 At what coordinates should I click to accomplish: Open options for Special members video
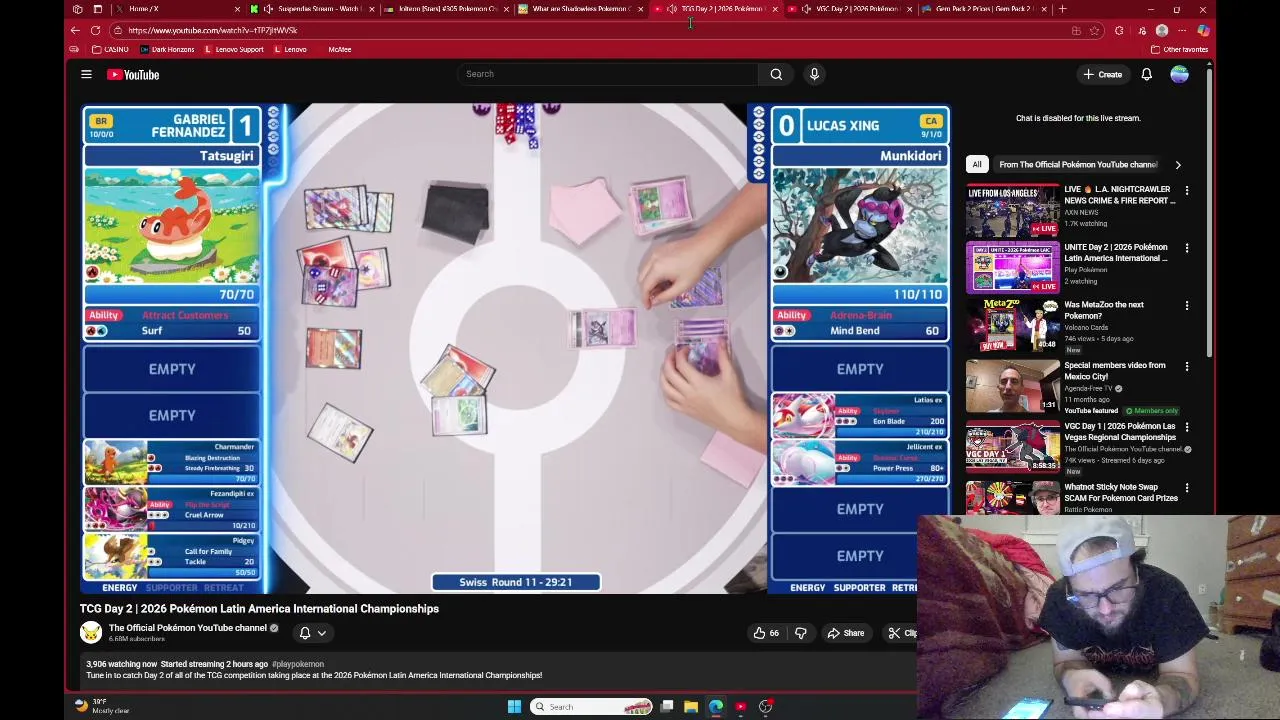tap(1187, 367)
